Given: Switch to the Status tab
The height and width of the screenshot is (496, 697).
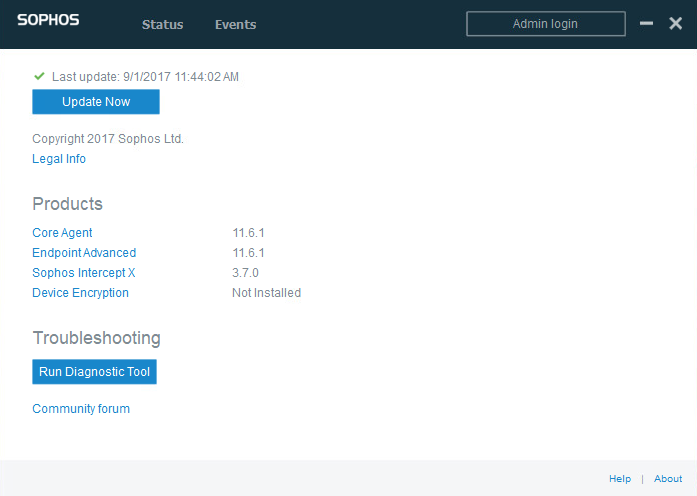Looking at the screenshot, I should pyautogui.click(x=162, y=25).
